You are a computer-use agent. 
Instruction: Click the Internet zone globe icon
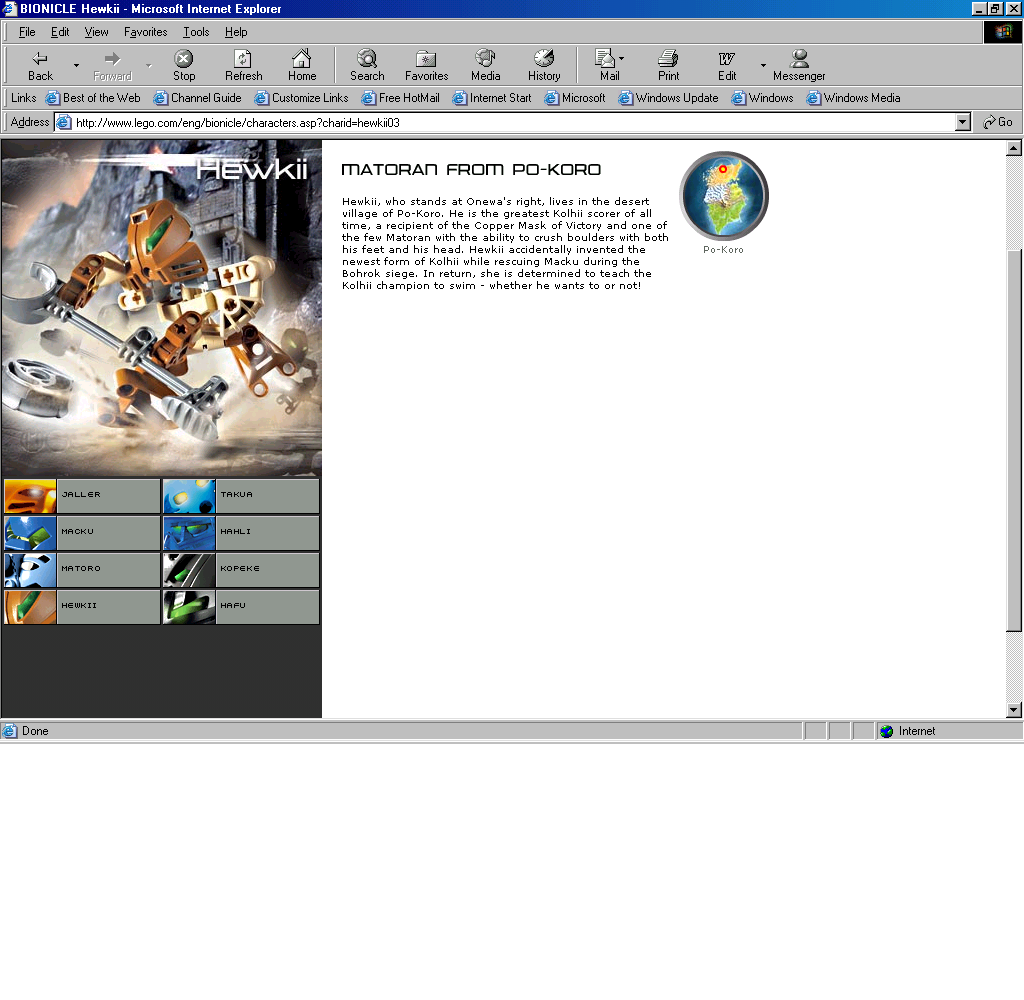point(886,731)
